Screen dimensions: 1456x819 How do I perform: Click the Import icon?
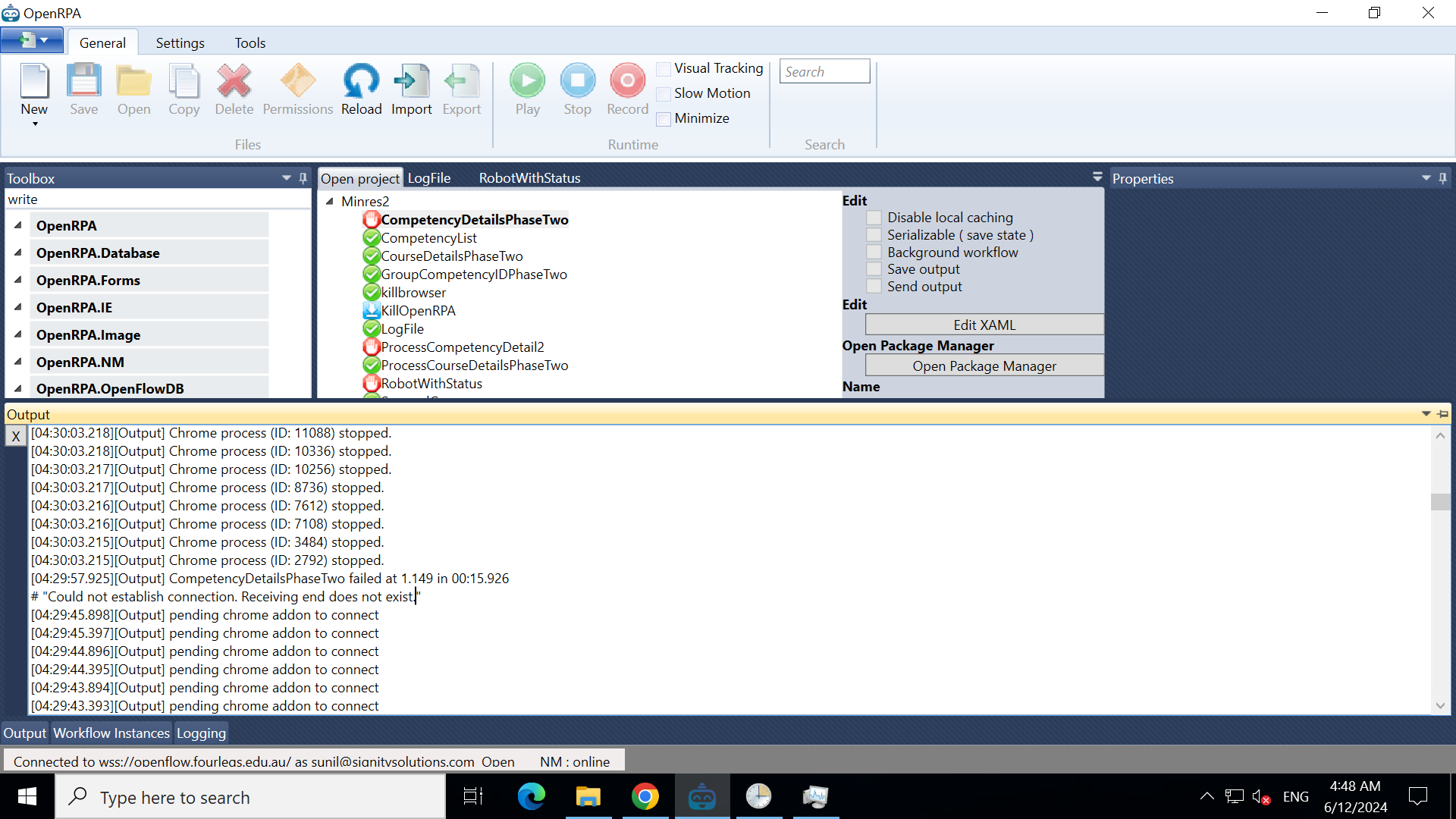411,81
